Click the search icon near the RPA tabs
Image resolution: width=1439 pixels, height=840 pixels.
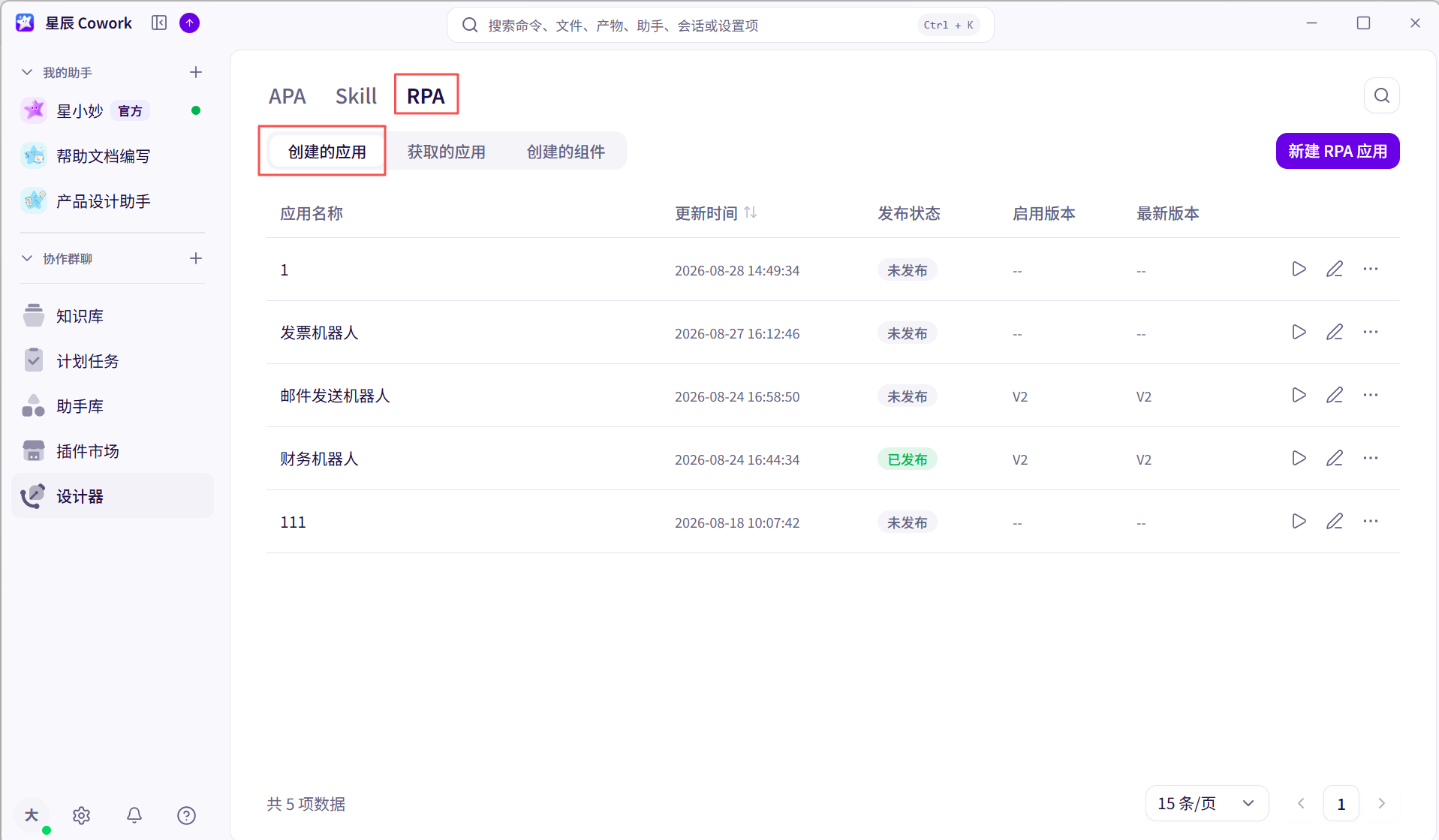[1381, 95]
